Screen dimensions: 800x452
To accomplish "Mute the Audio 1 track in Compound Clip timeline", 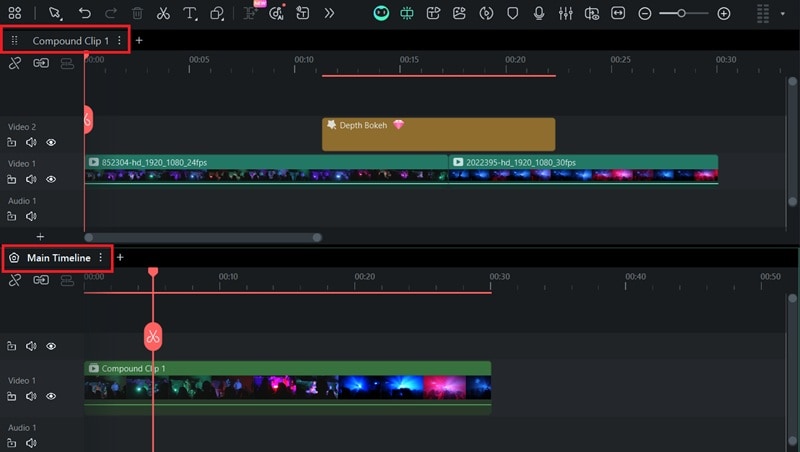I will pyautogui.click(x=31, y=216).
